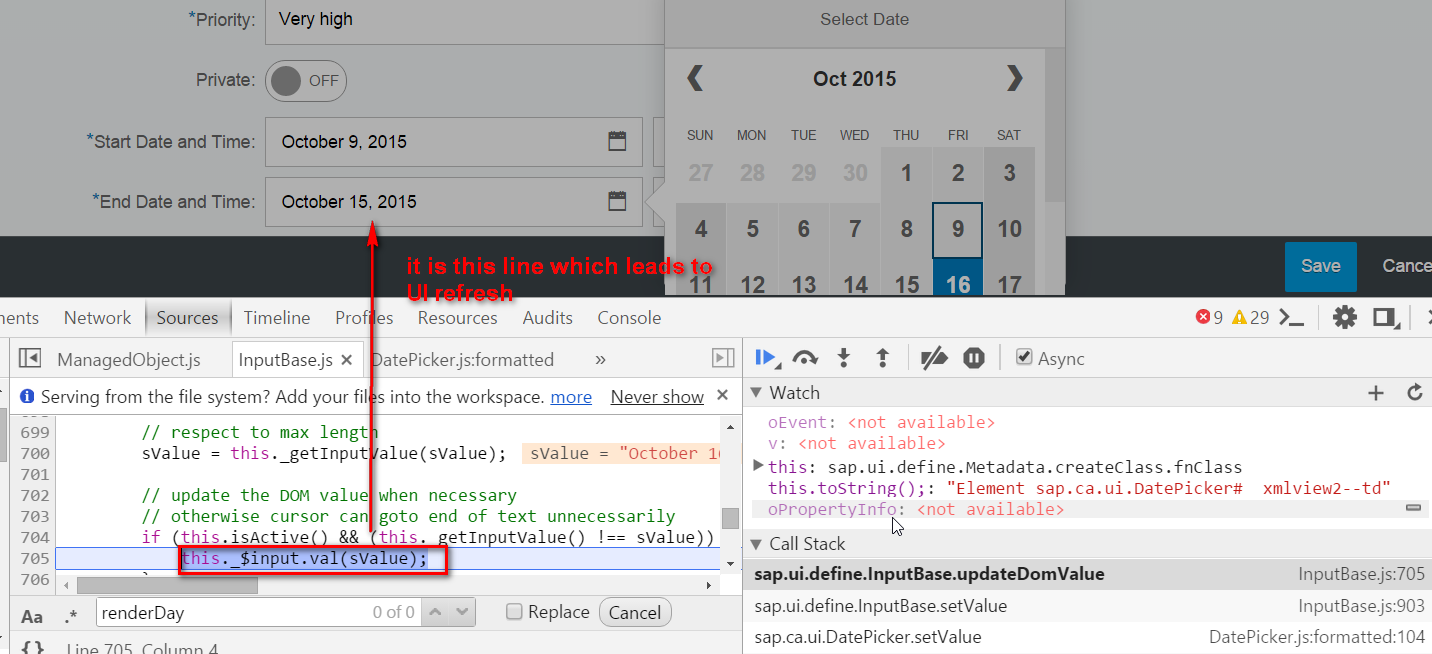1432x654 pixels.
Task: Step over next function call
Action: click(805, 358)
